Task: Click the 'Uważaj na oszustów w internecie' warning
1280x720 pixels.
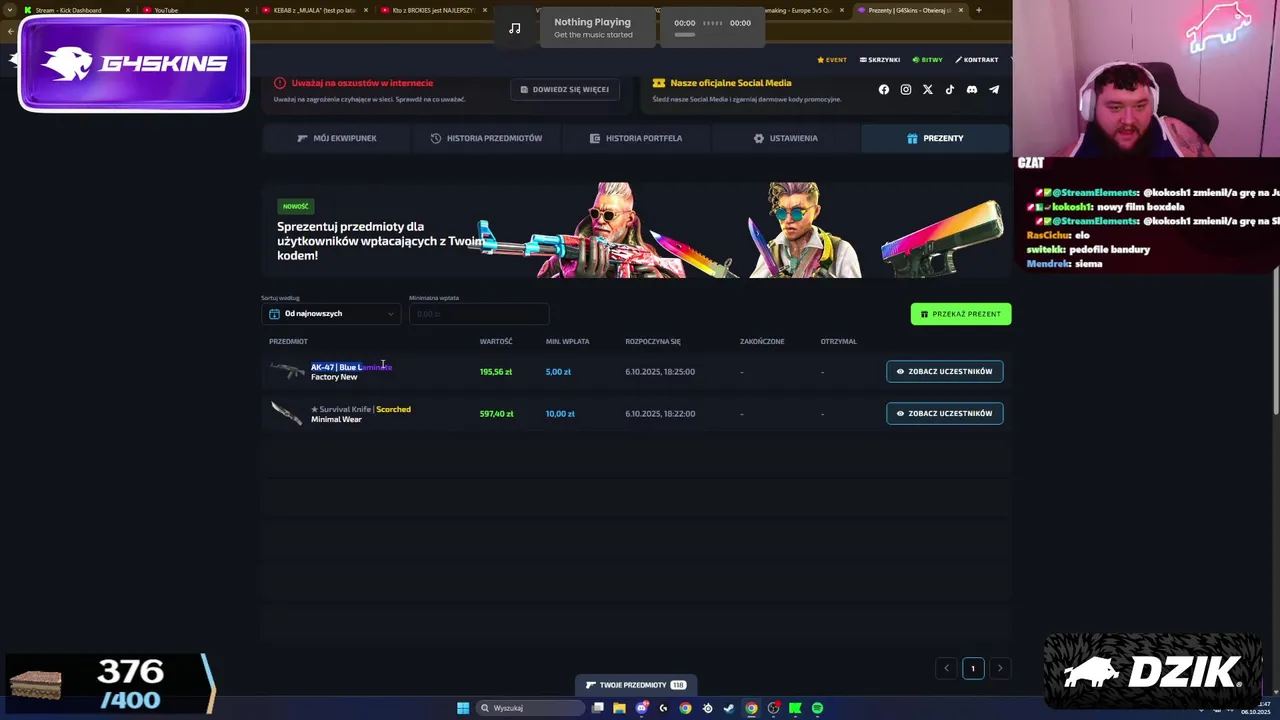Action: point(362,83)
